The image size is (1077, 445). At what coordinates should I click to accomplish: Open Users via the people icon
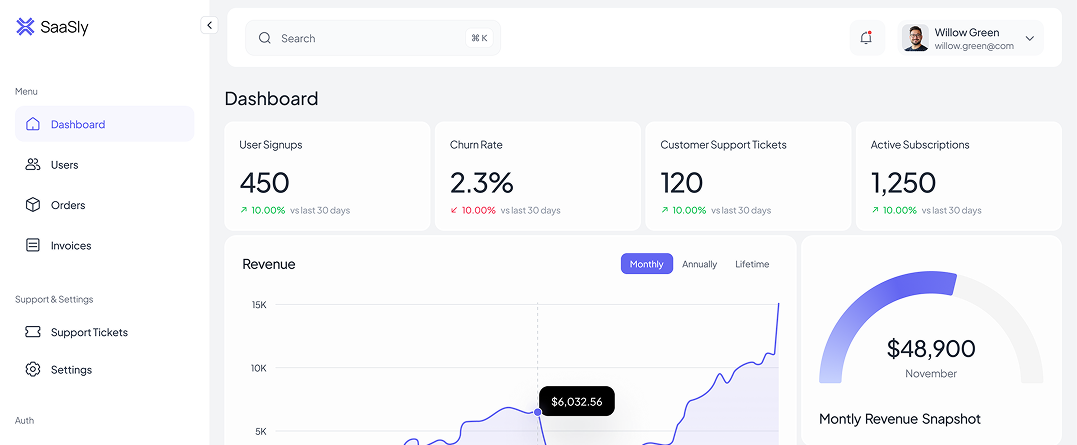point(33,165)
